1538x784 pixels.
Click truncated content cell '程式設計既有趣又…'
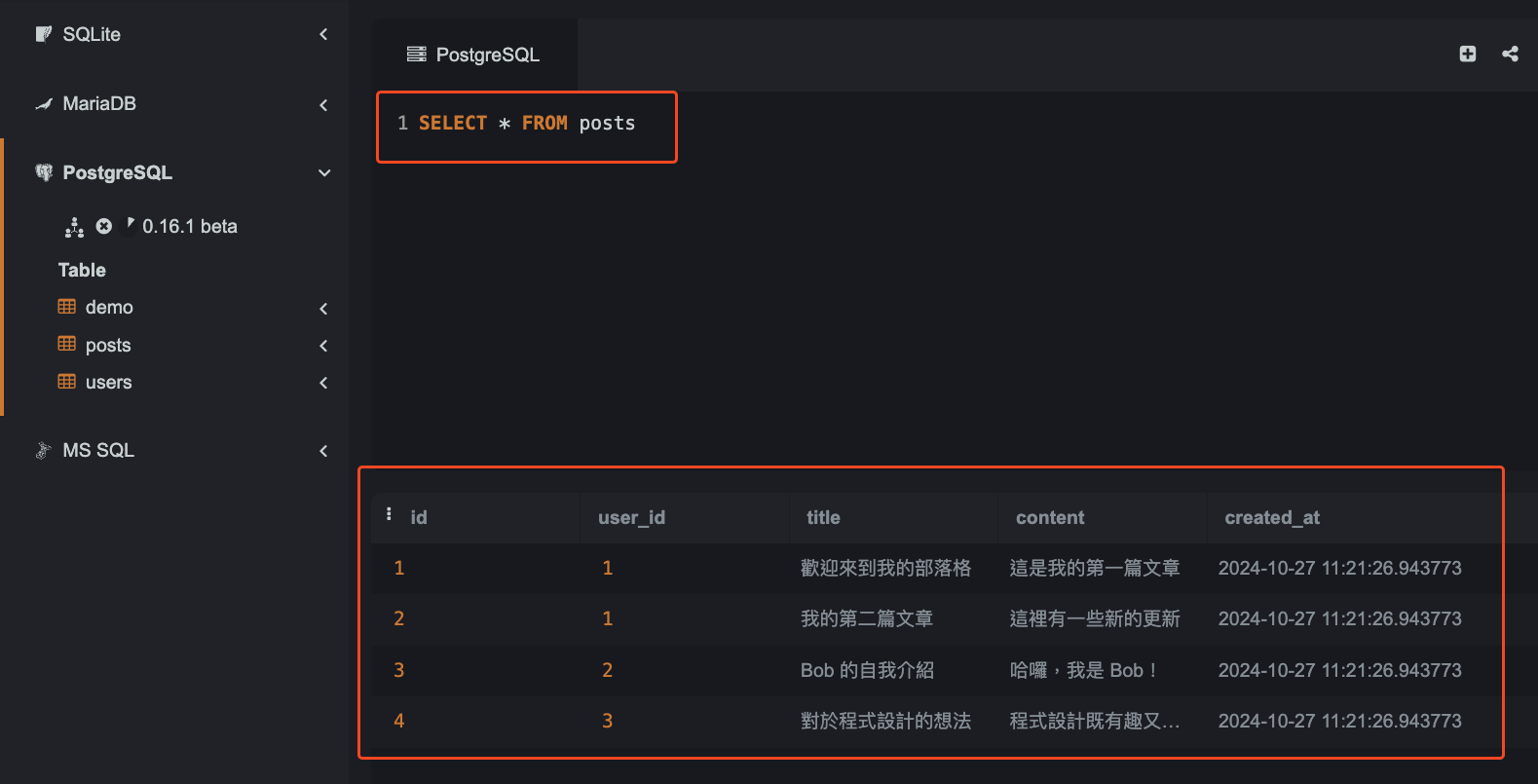click(1095, 721)
